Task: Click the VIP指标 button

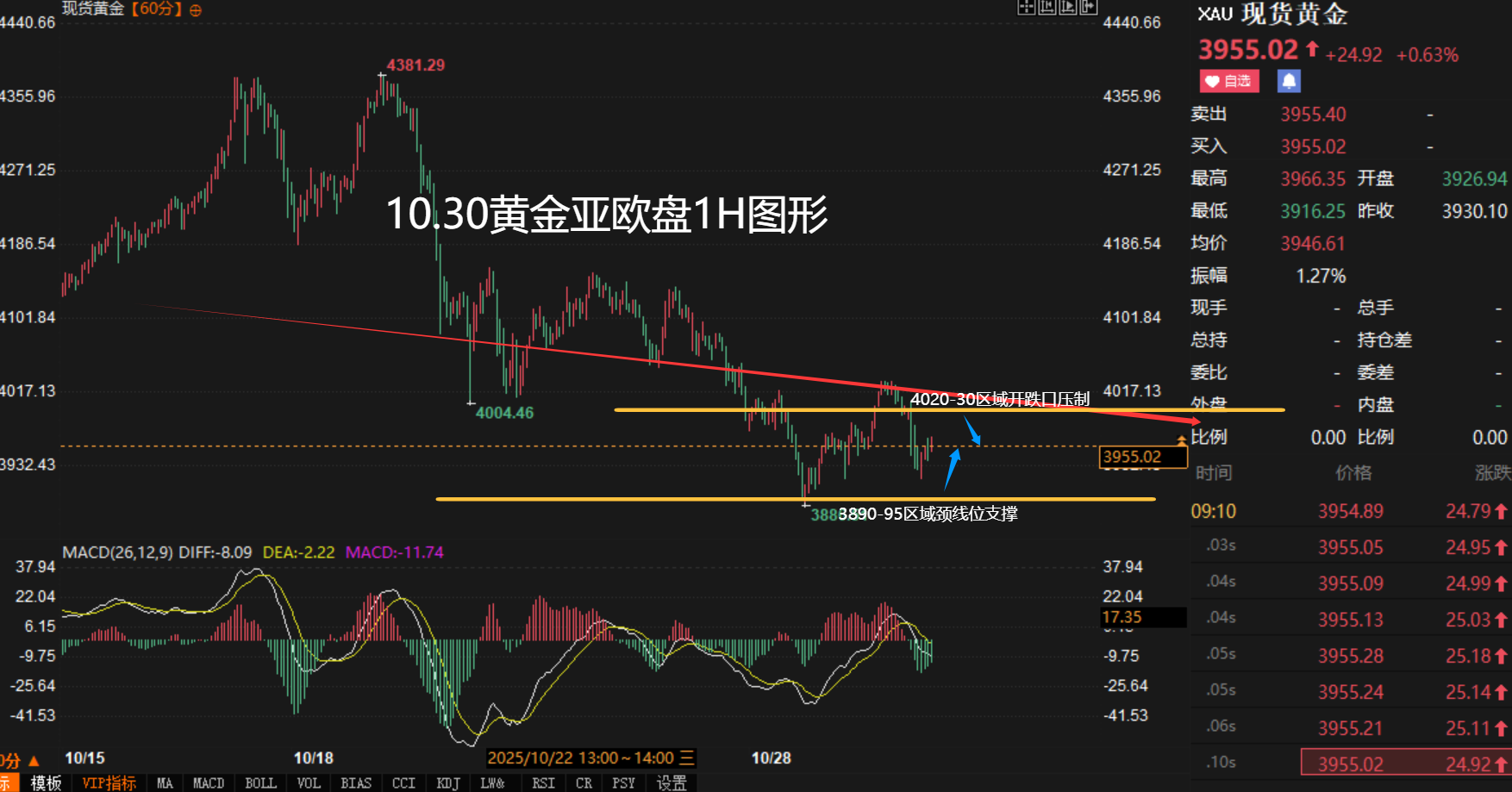Action: point(109,783)
